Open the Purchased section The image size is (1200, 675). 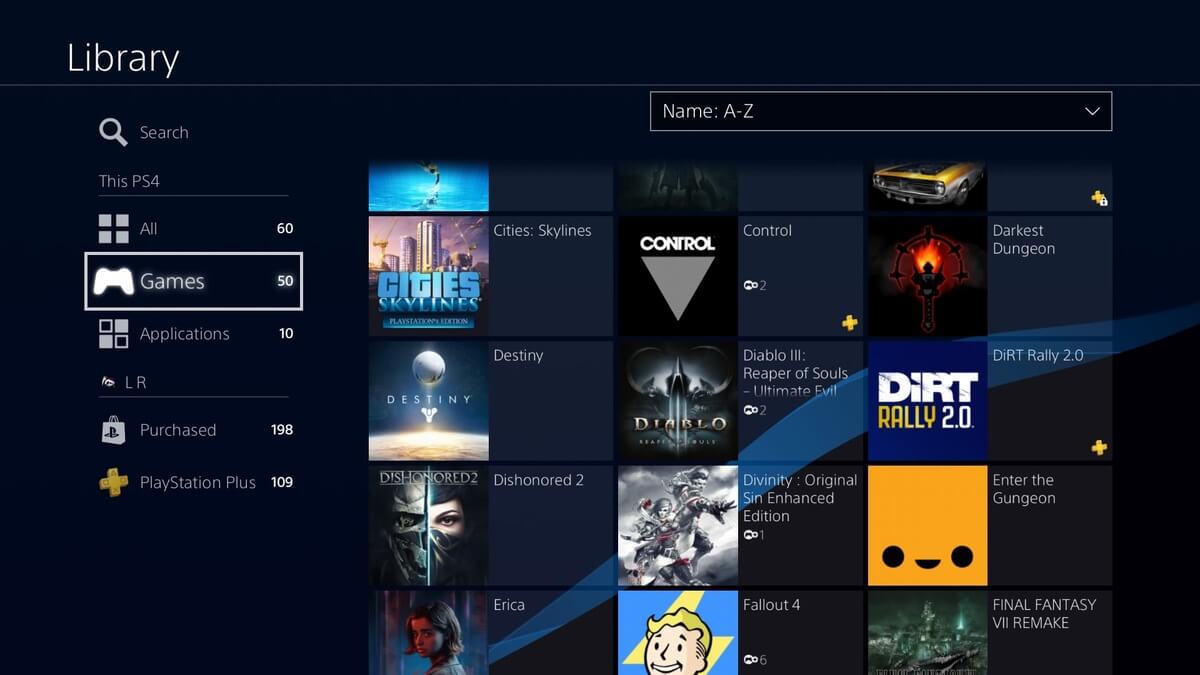[194, 430]
